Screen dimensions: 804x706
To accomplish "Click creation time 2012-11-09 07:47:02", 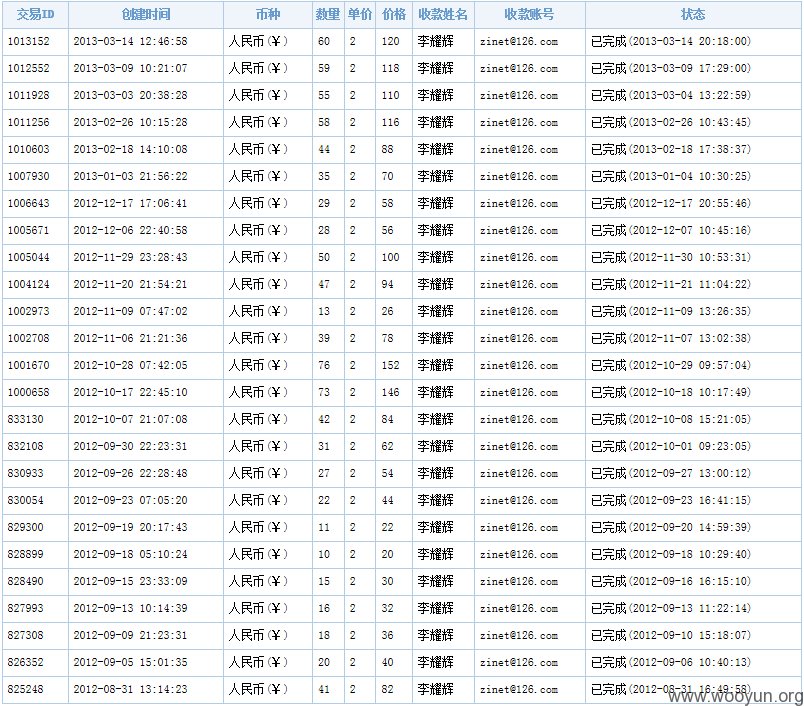I will click(130, 311).
